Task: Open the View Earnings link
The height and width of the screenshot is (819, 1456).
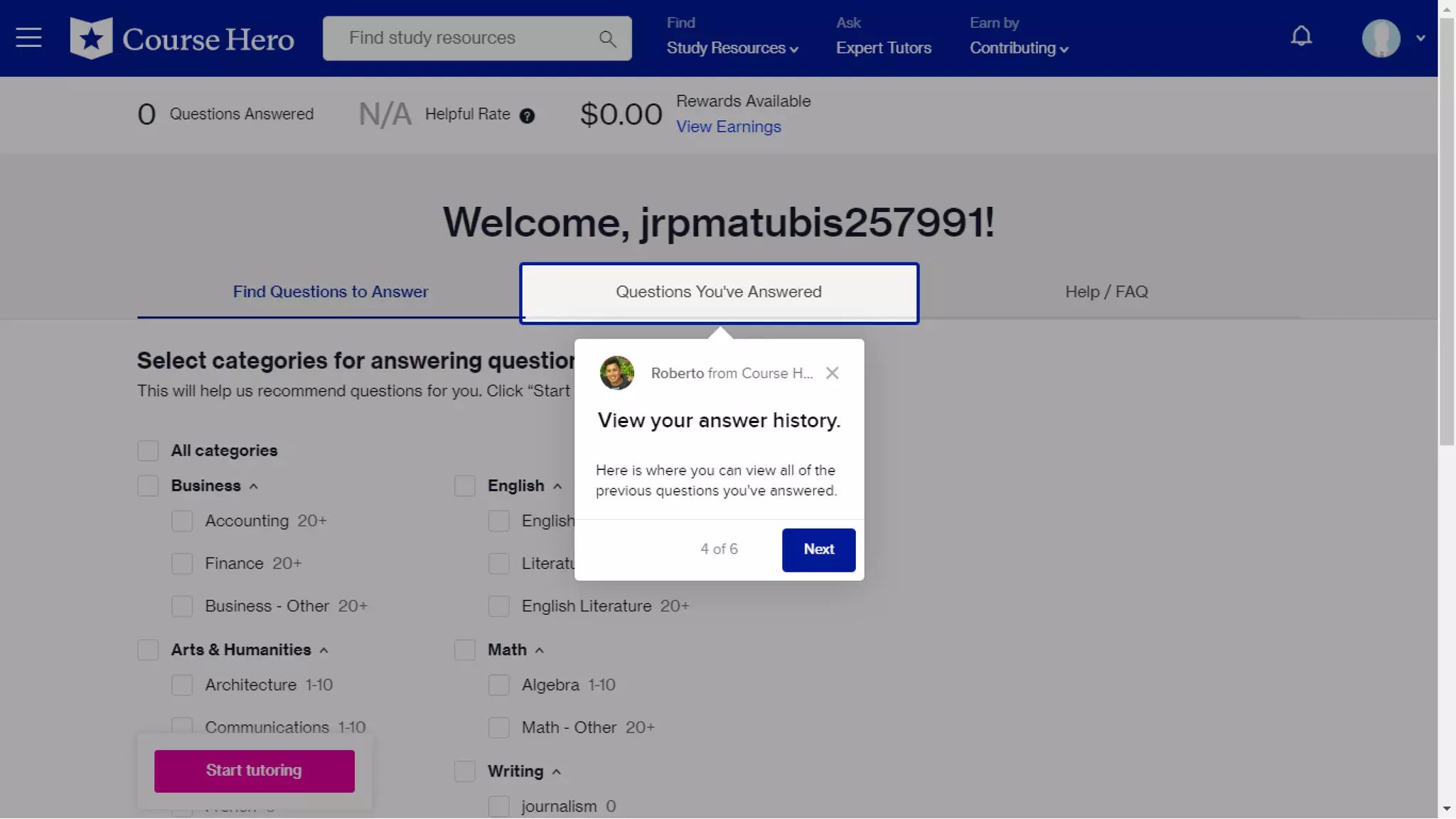Action: click(x=728, y=127)
